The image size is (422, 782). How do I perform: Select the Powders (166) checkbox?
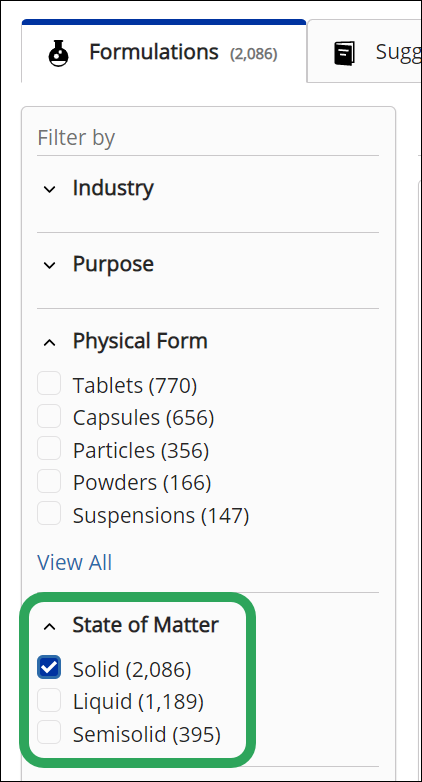(49, 481)
